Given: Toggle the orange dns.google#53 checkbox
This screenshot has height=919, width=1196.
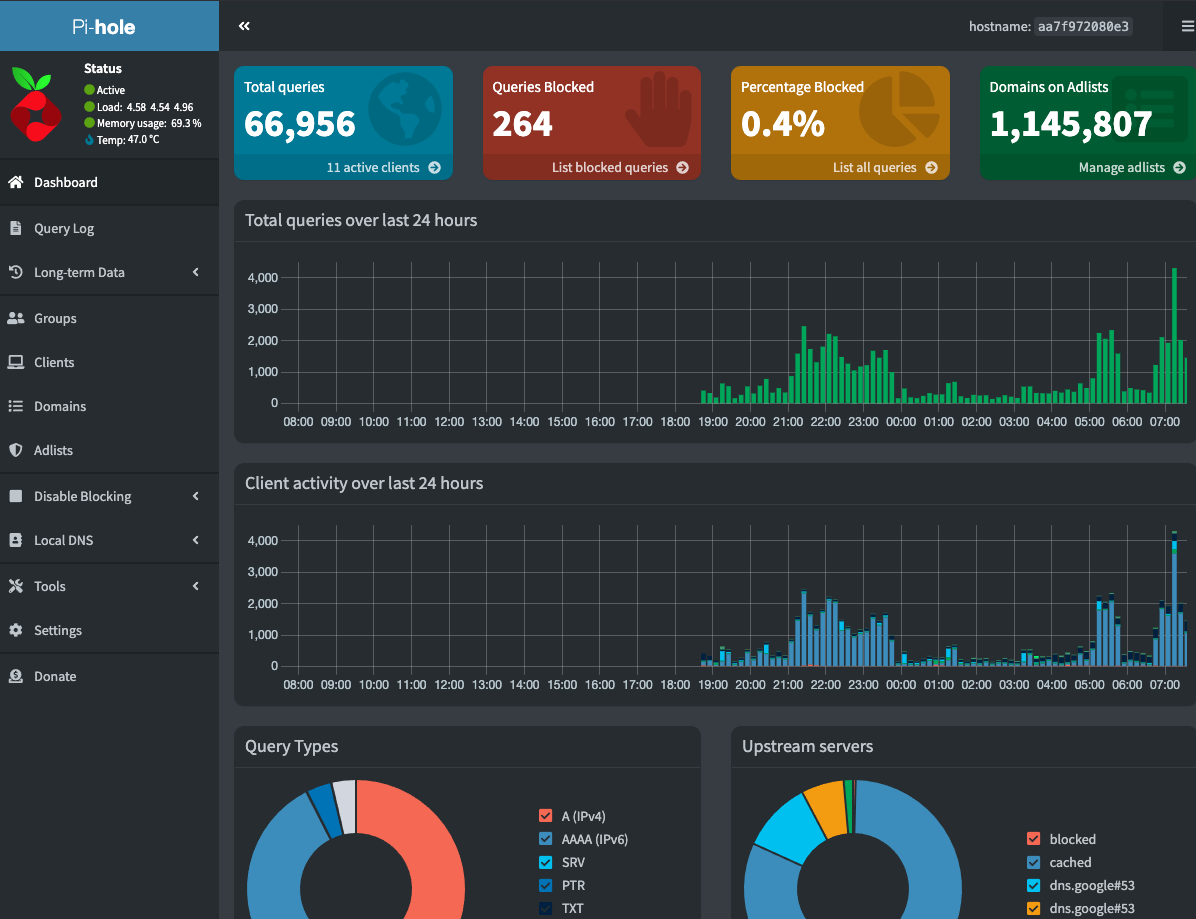Looking at the screenshot, I should 1034,908.
